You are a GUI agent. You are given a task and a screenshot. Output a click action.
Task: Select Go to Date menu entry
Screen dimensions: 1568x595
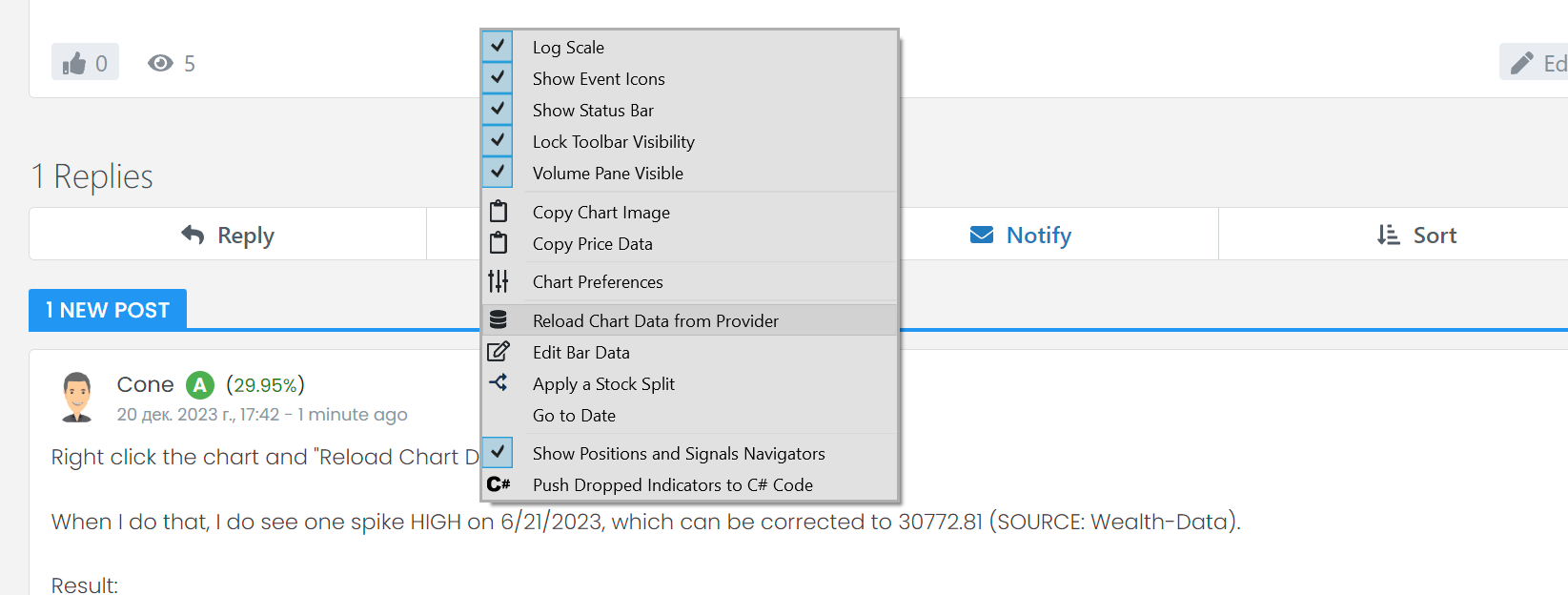(x=574, y=416)
